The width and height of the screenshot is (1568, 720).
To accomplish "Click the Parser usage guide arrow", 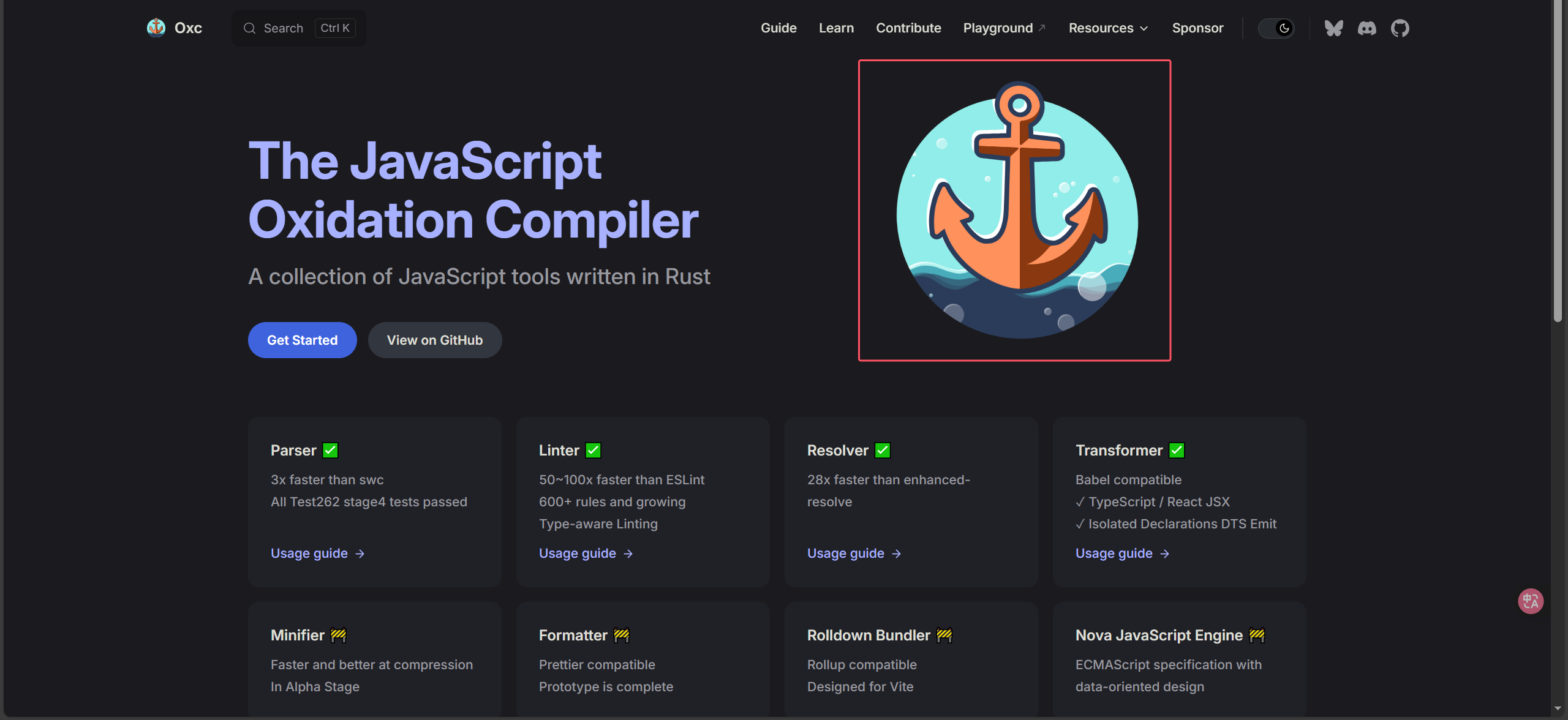I will coord(360,553).
